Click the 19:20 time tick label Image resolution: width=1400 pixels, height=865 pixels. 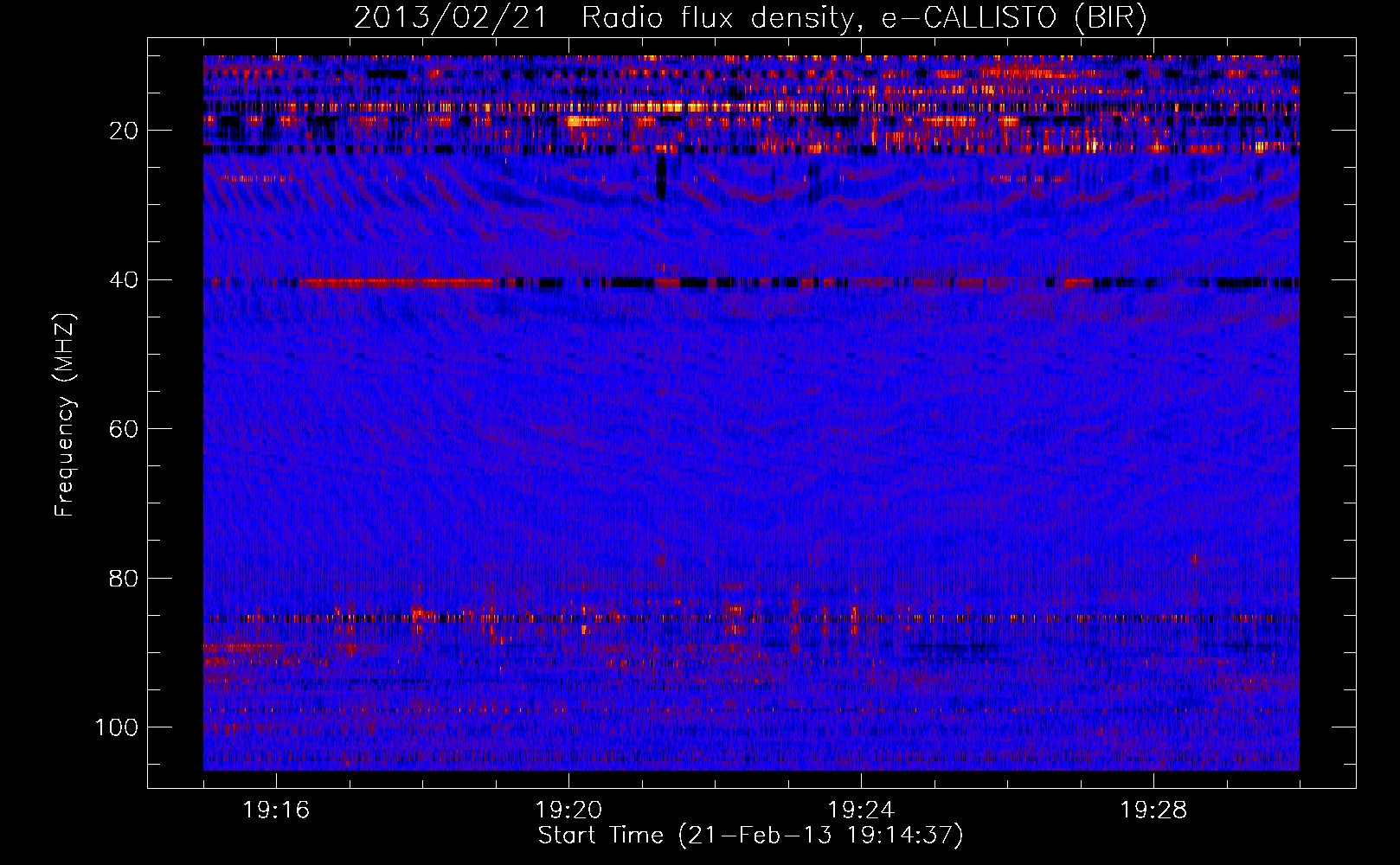pos(568,811)
